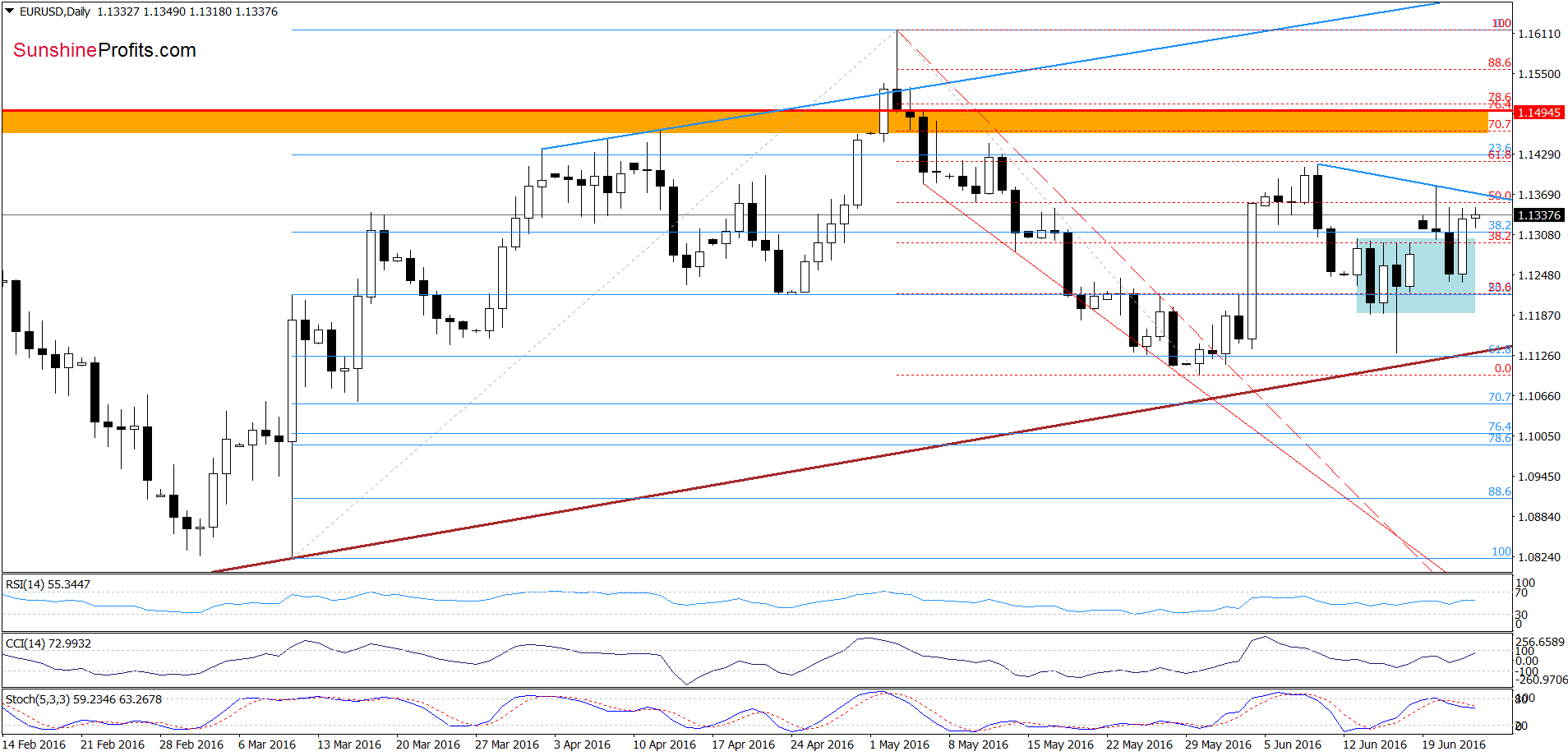
Task: Click the 10 Apr 2016 date label
Action: [x=664, y=744]
